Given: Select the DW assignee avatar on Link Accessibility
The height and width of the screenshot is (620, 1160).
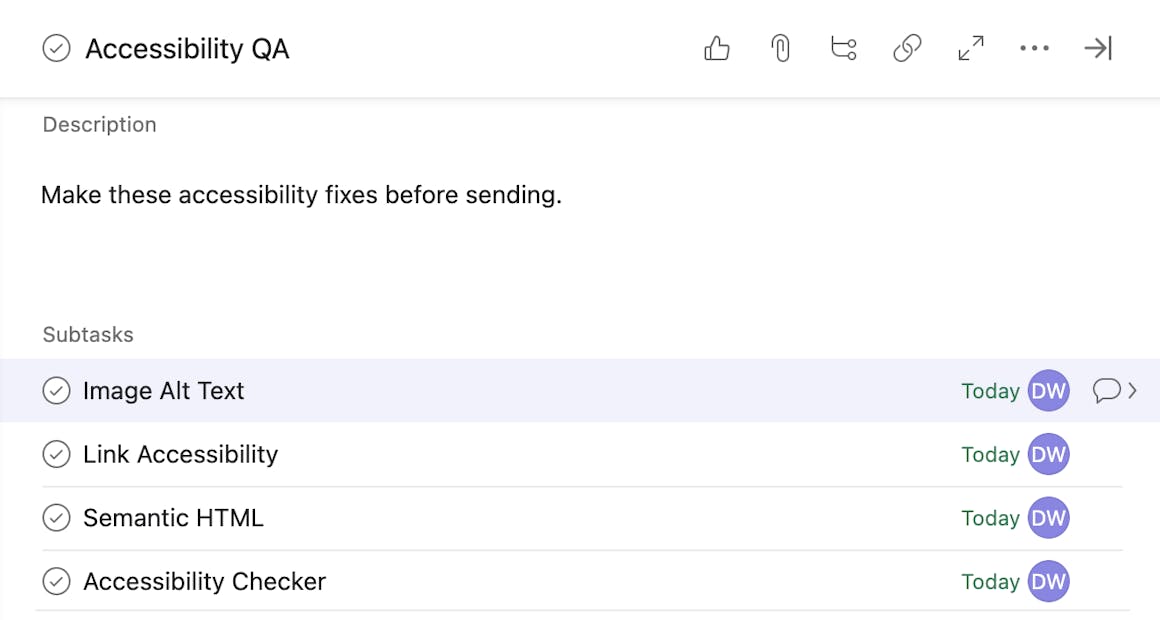Looking at the screenshot, I should pos(1048,454).
